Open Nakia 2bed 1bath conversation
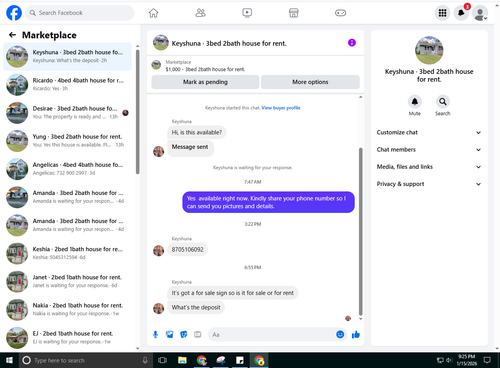 point(68,309)
